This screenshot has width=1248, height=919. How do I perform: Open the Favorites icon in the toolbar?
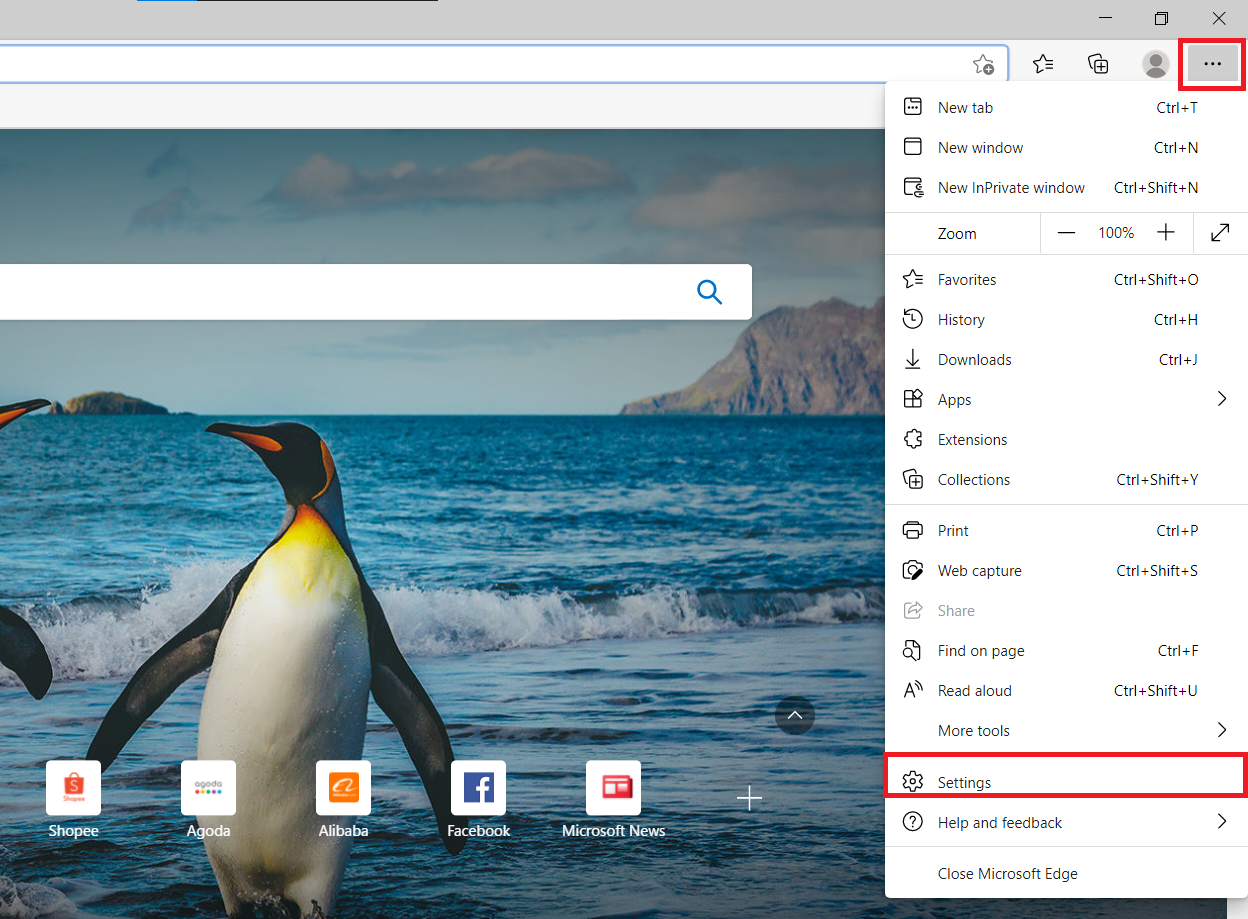pyautogui.click(x=1043, y=63)
